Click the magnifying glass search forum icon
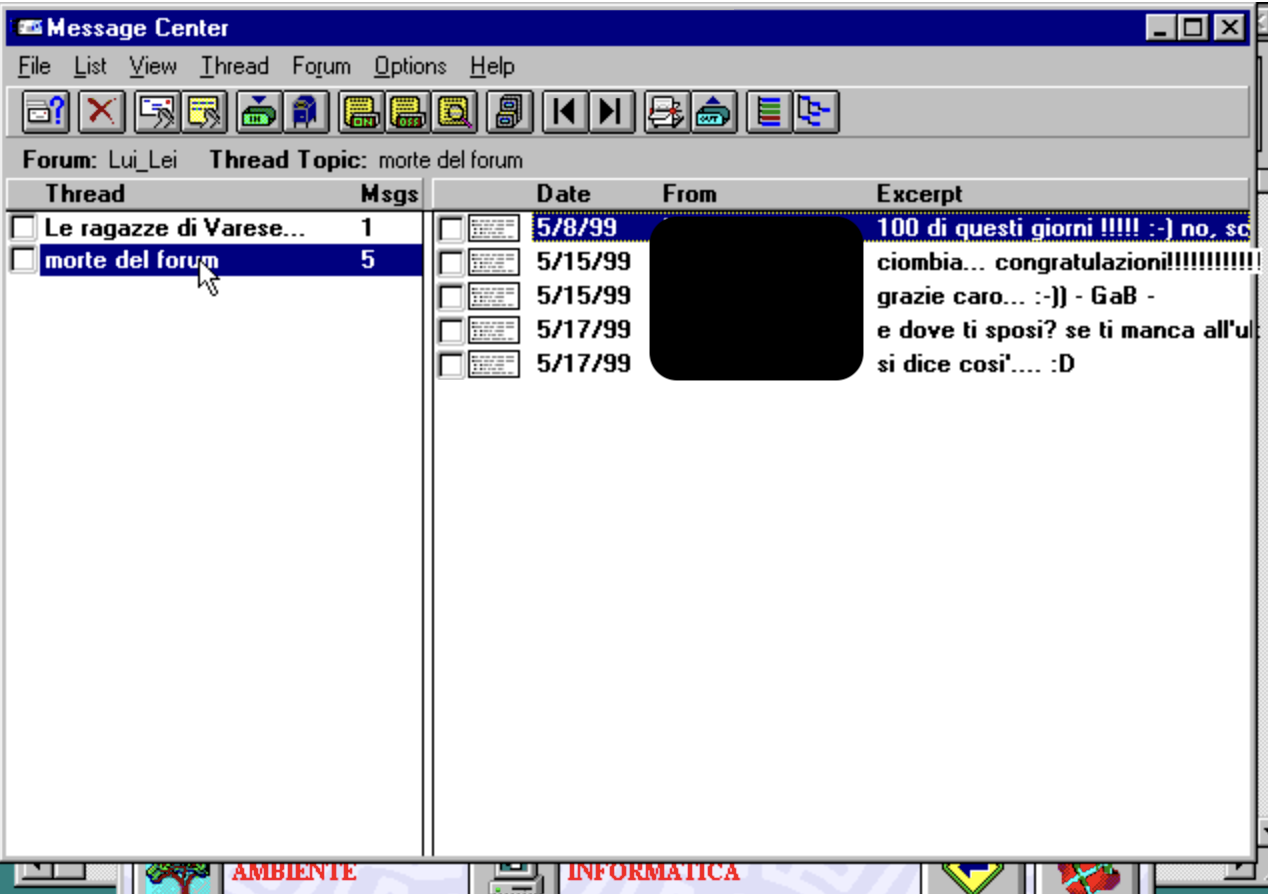This screenshot has height=894, width=1268. click(455, 111)
